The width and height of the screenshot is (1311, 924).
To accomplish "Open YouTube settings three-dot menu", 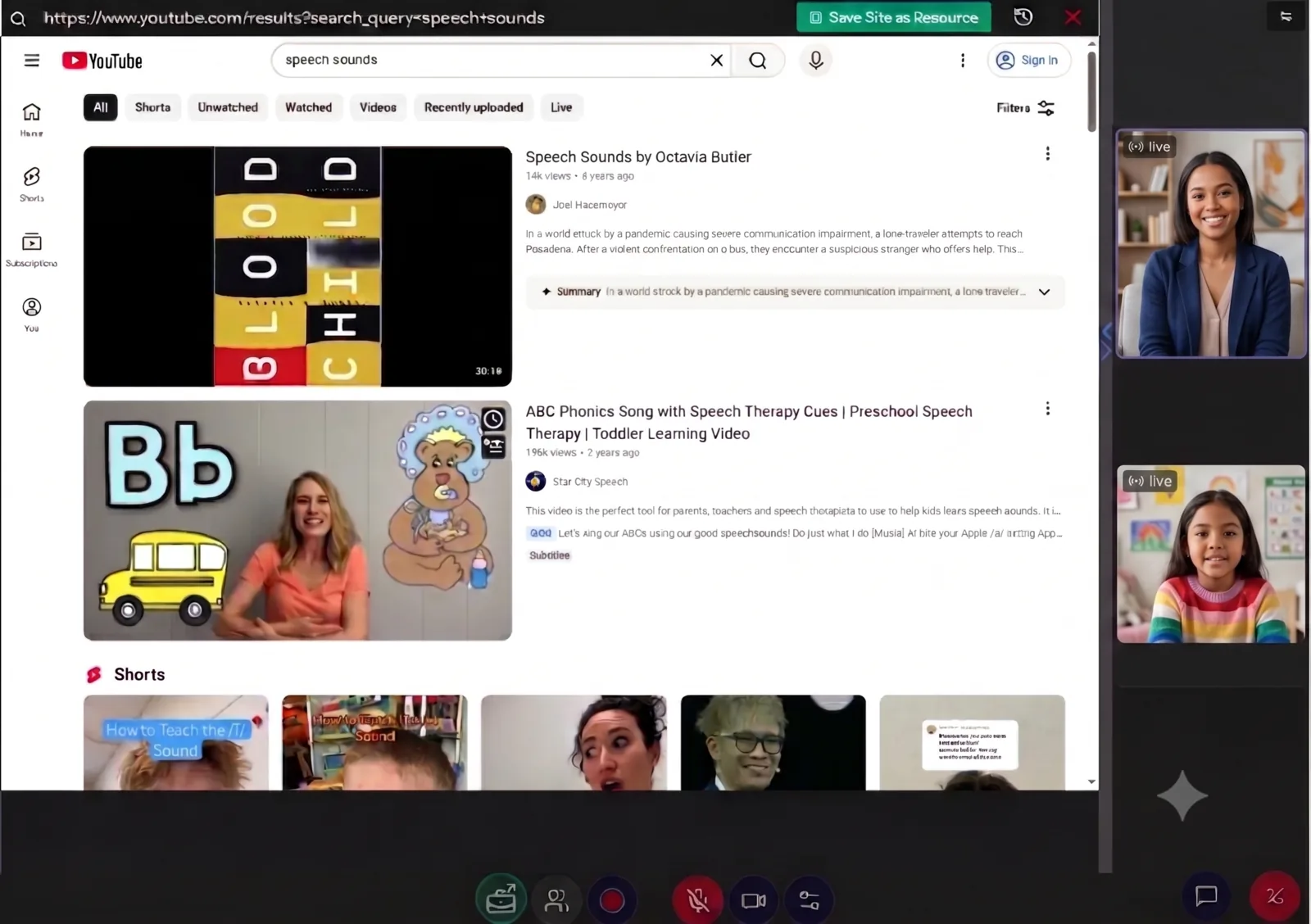I will pos(963,60).
